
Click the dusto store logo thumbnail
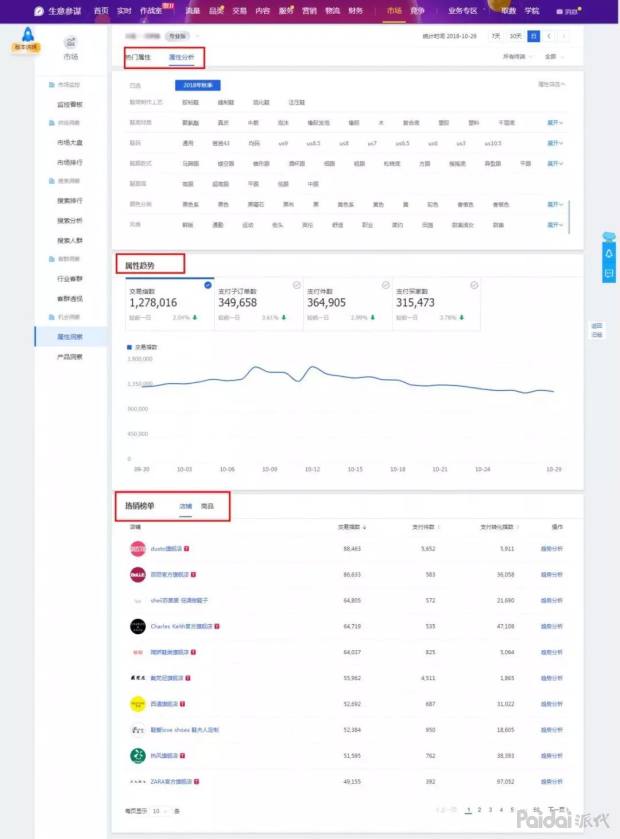tap(137, 548)
